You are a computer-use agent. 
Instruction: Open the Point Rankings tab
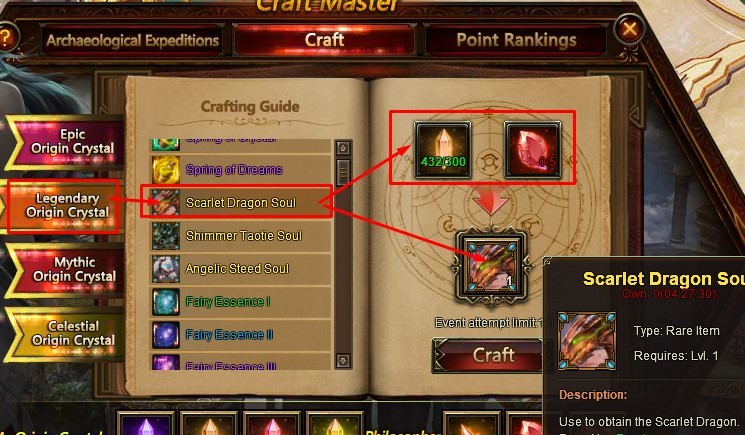(x=516, y=40)
